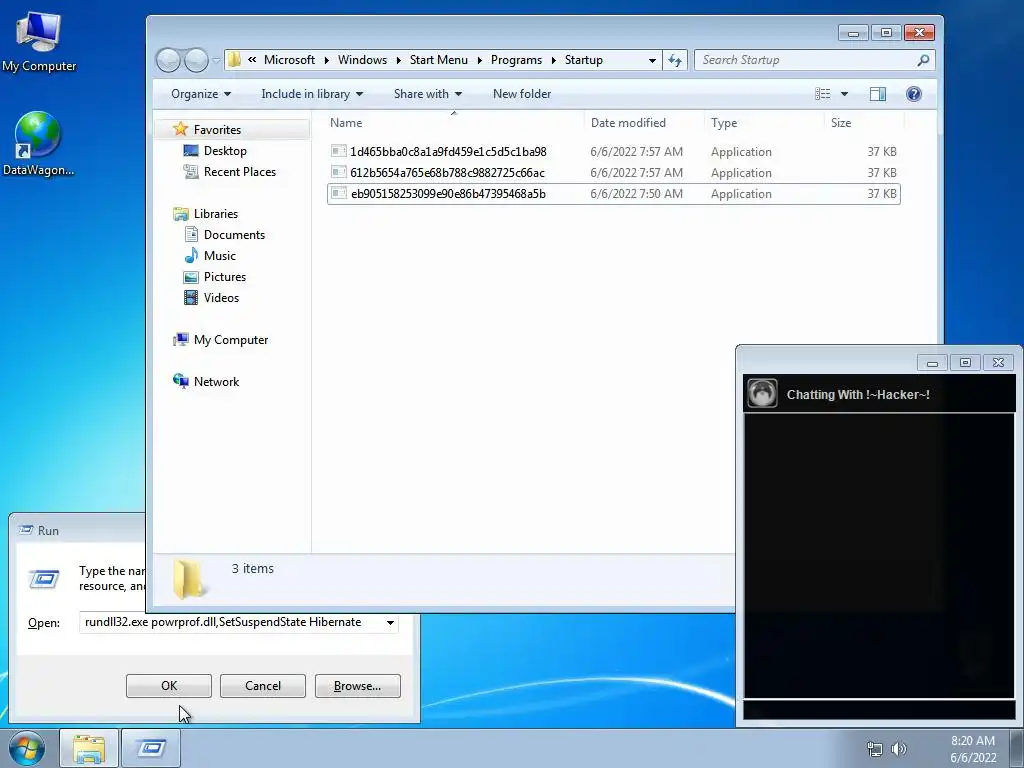Click Programs in breadcrumb path
This screenshot has height=768, width=1024.
click(x=517, y=60)
